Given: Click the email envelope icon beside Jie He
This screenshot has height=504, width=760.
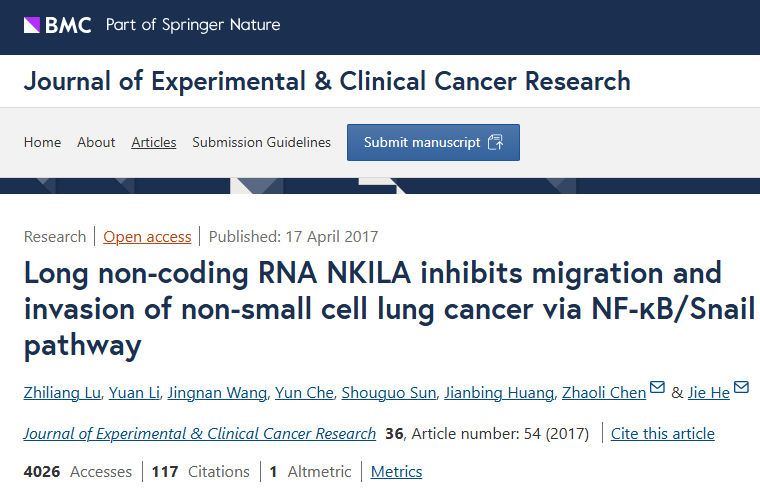Looking at the screenshot, I should 741,387.
